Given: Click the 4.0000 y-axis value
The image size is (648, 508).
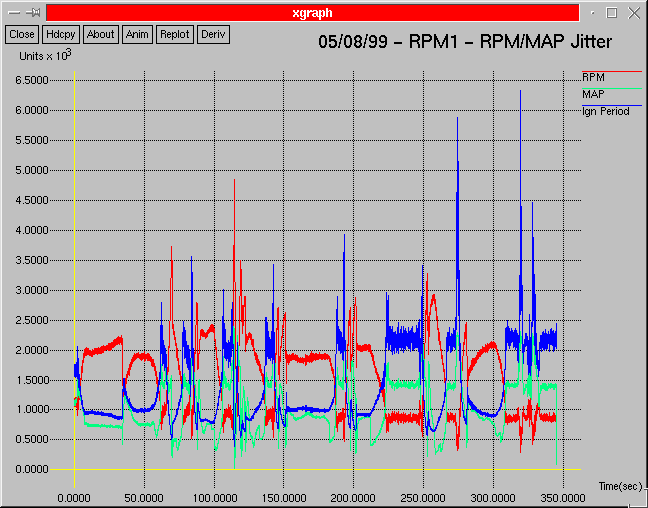Looking at the screenshot, I should [x=32, y=230].
